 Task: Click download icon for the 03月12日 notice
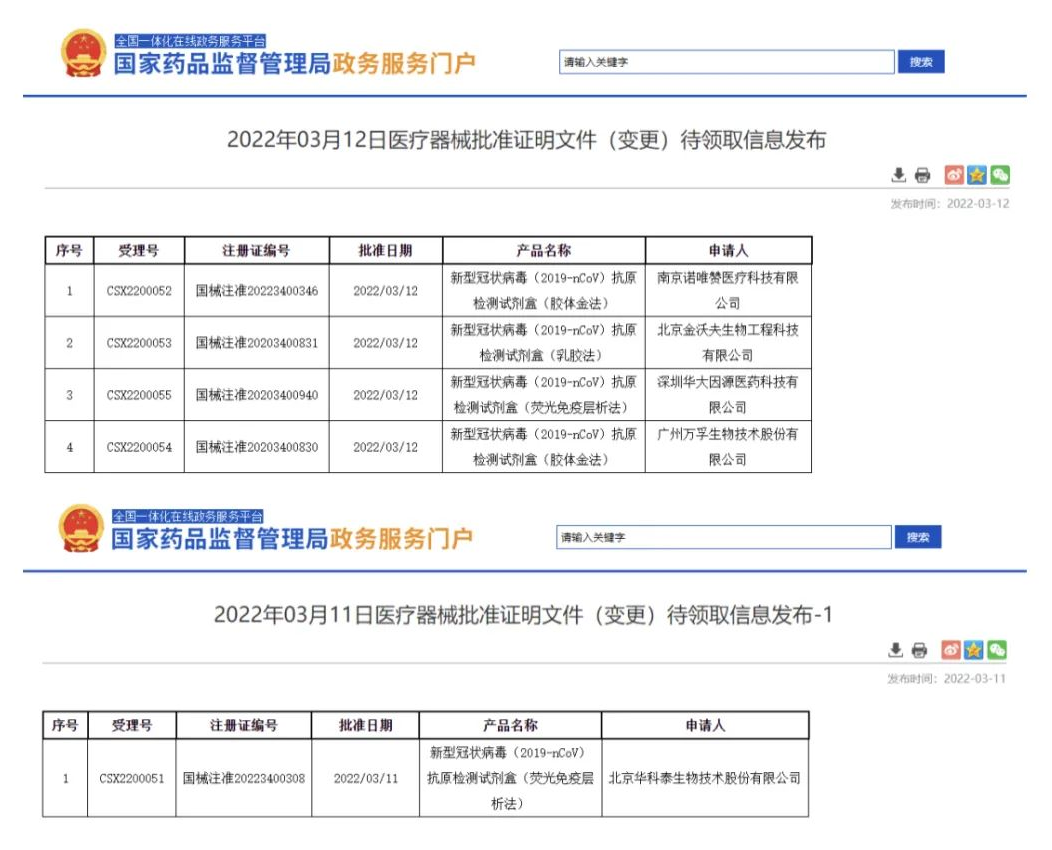click(899, 175)
